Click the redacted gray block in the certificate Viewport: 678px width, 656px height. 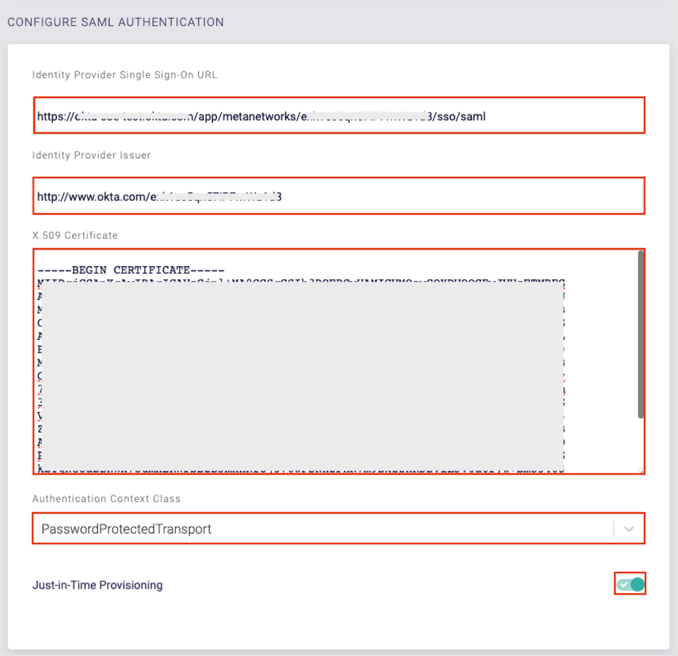click(x=300, y=370)
